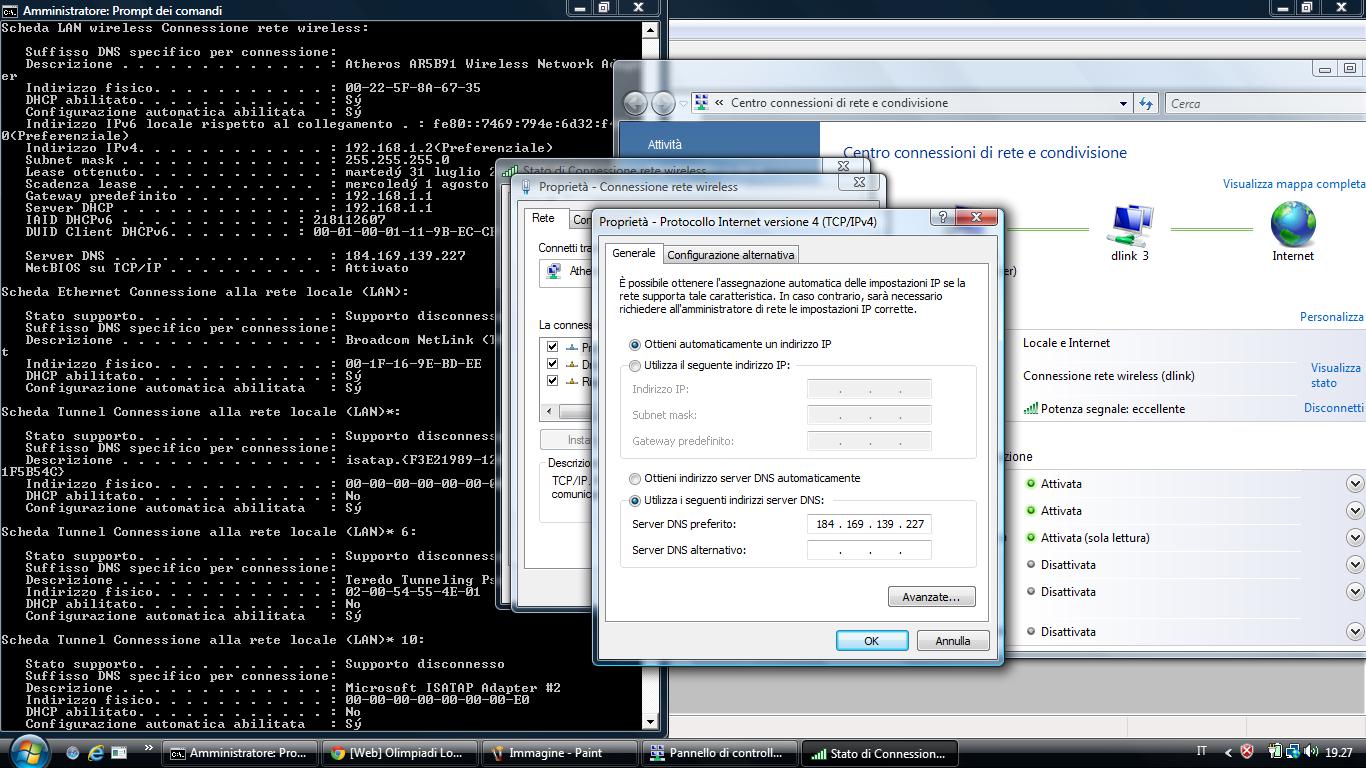Click Server DNS value 184.169.139.227 in command prompt

(x=405, y=256)
